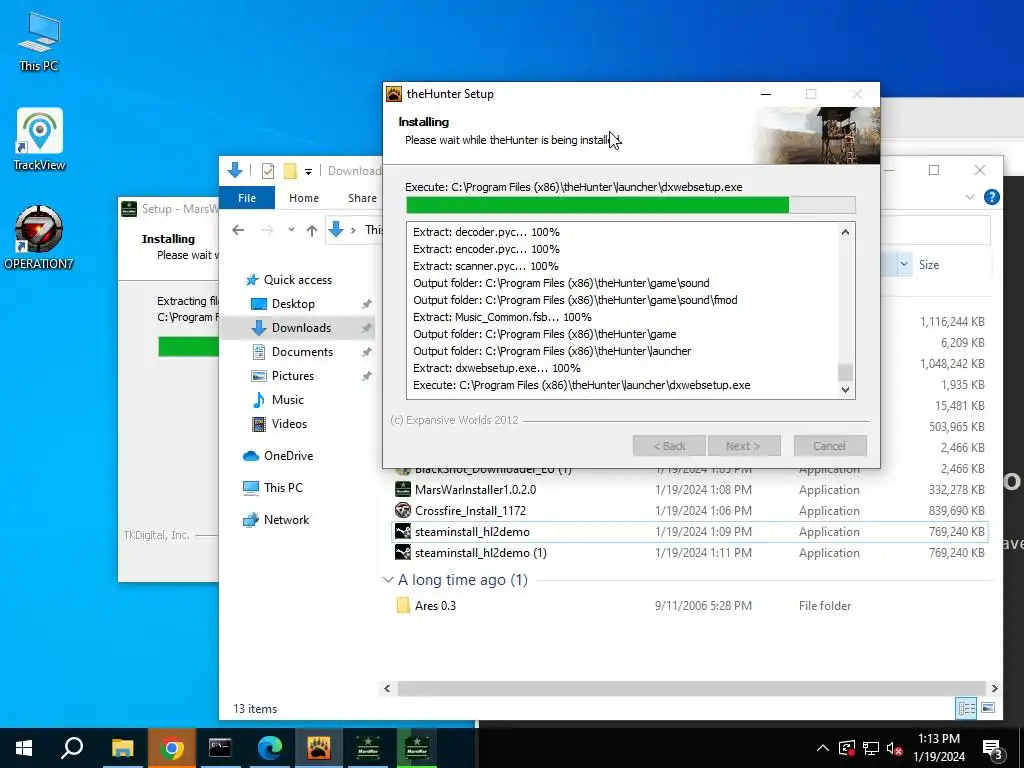Viewport: 1024px width, 768px height.
Task: Close the Downloads Explorer window
Action: (x=980, y=170)
